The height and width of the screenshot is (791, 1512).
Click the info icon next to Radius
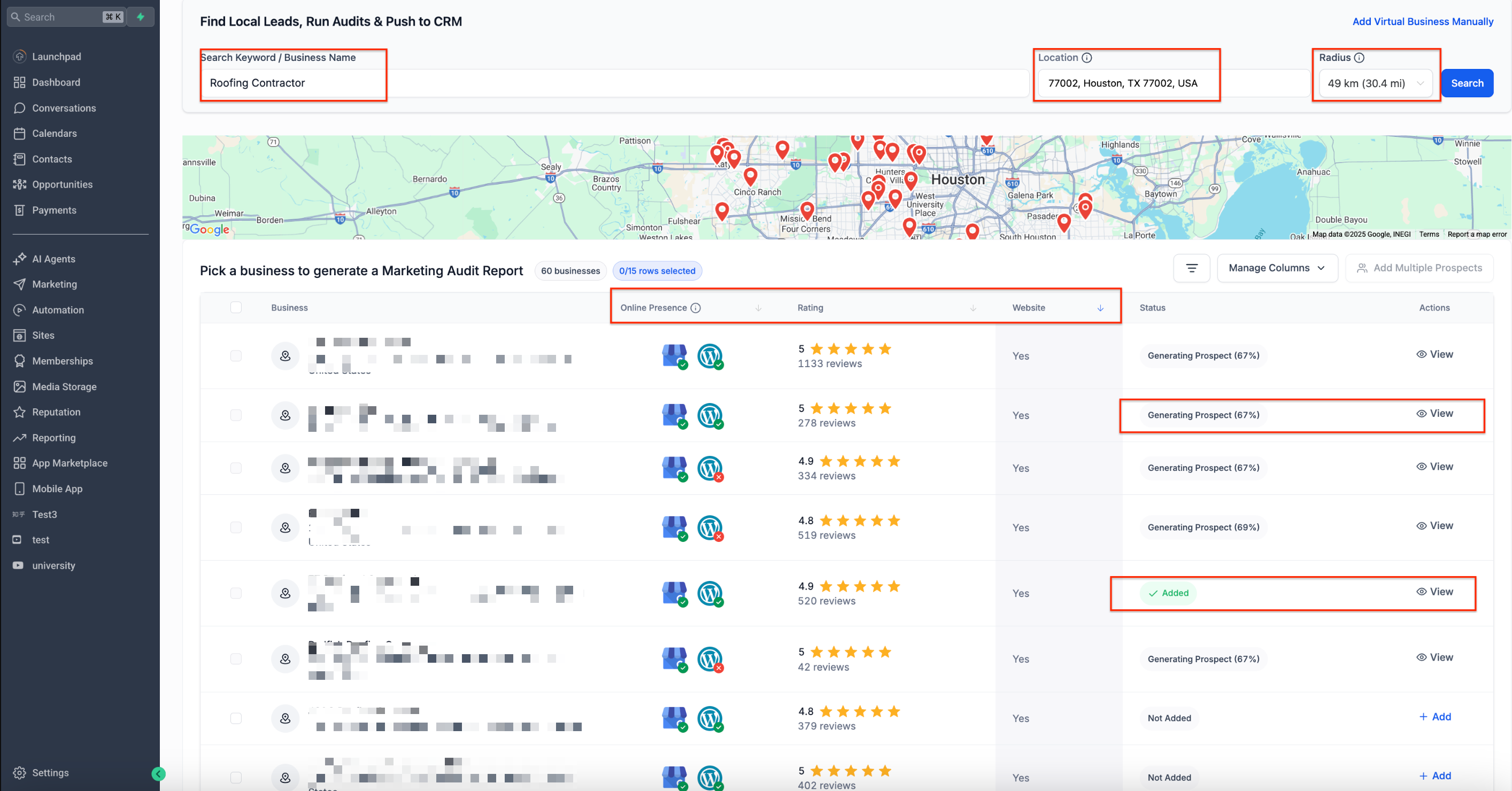(x=1359, y=58)
